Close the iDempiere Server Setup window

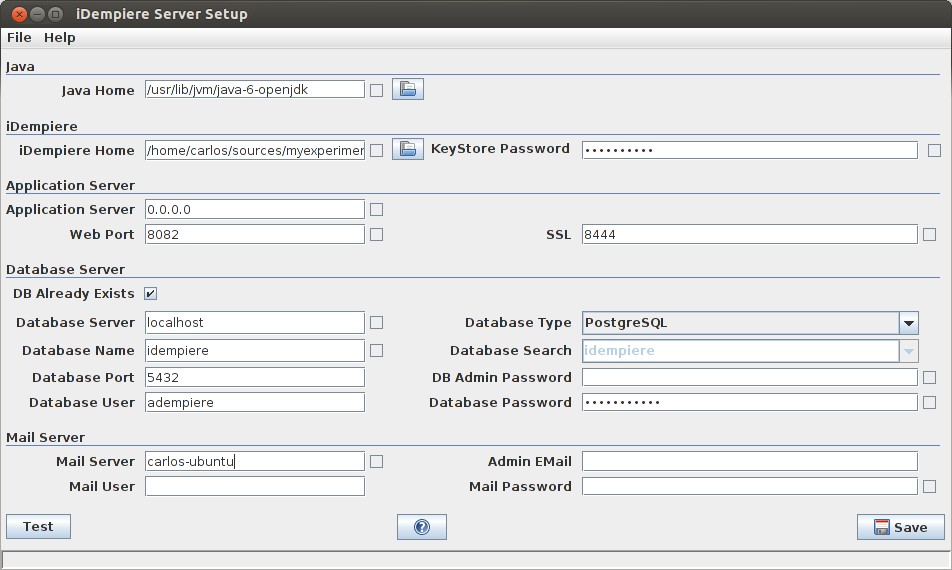(19, 14)
